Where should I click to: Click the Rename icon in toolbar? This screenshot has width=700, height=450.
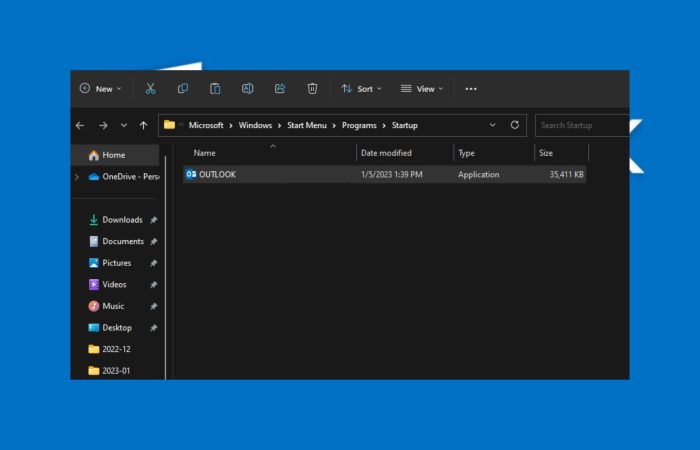247,88
